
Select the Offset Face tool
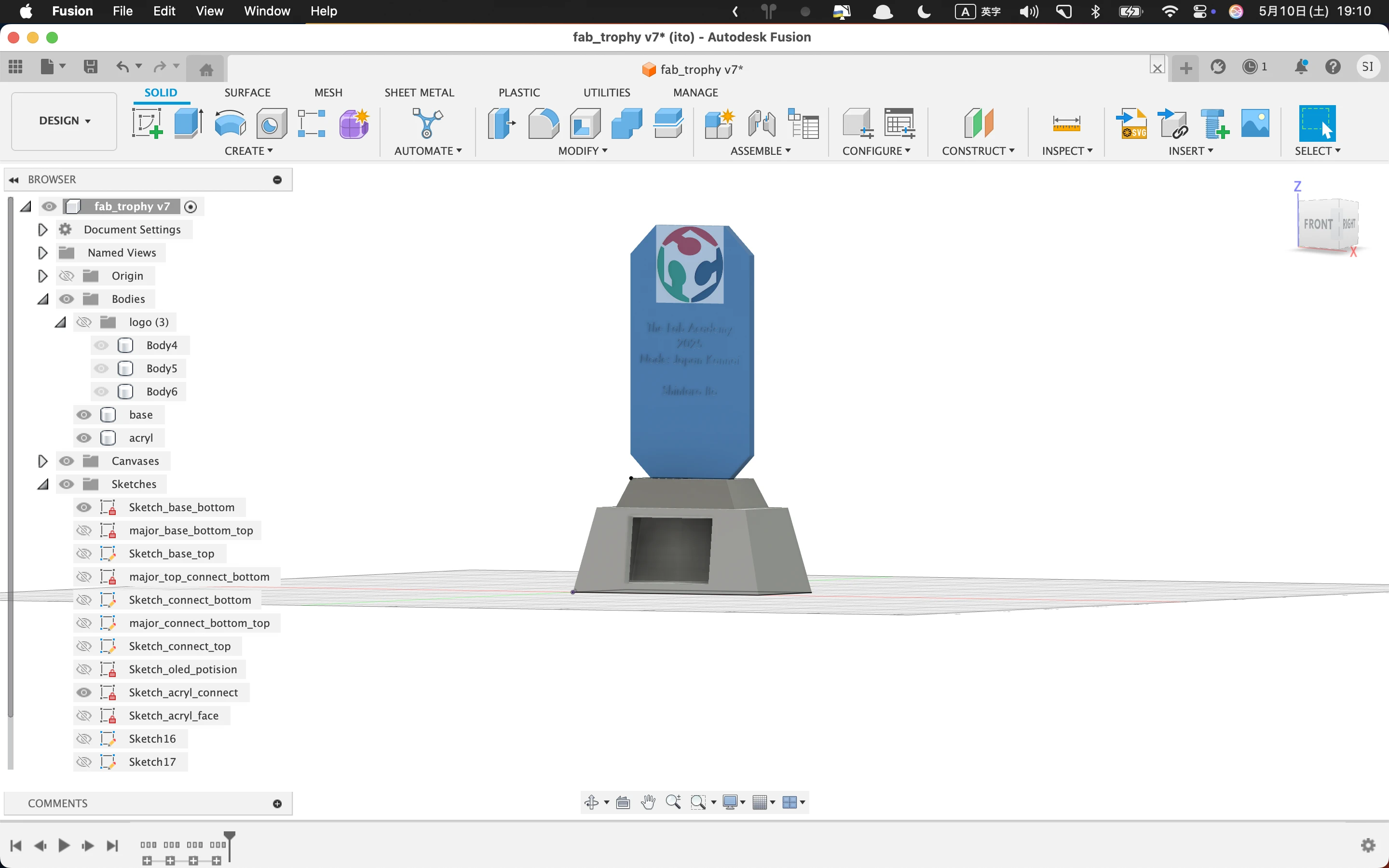click(668, 123)
